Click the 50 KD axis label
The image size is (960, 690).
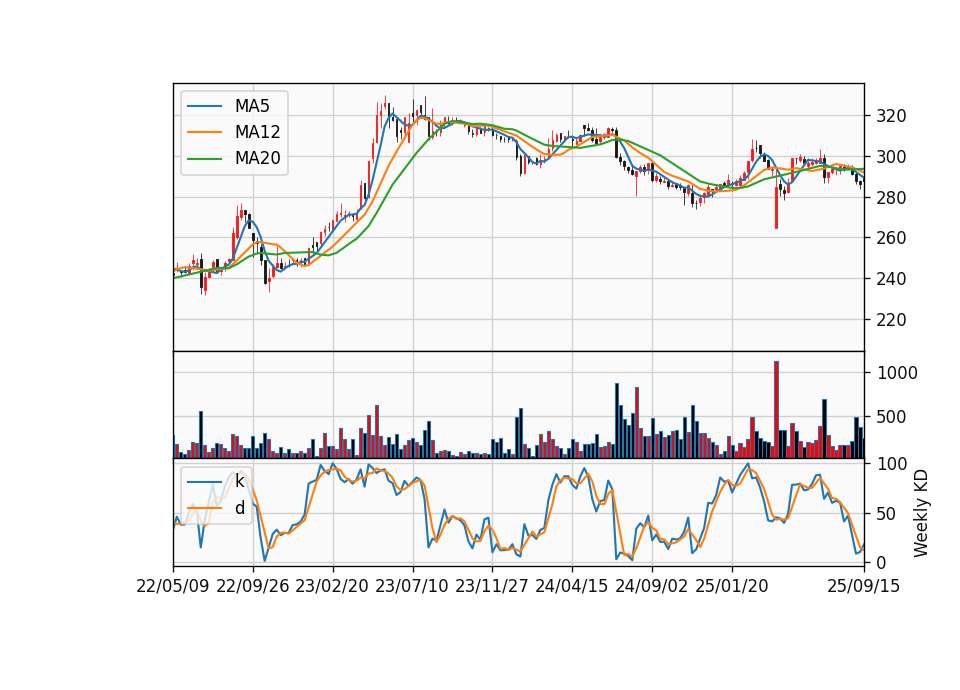tap(887, 514)
